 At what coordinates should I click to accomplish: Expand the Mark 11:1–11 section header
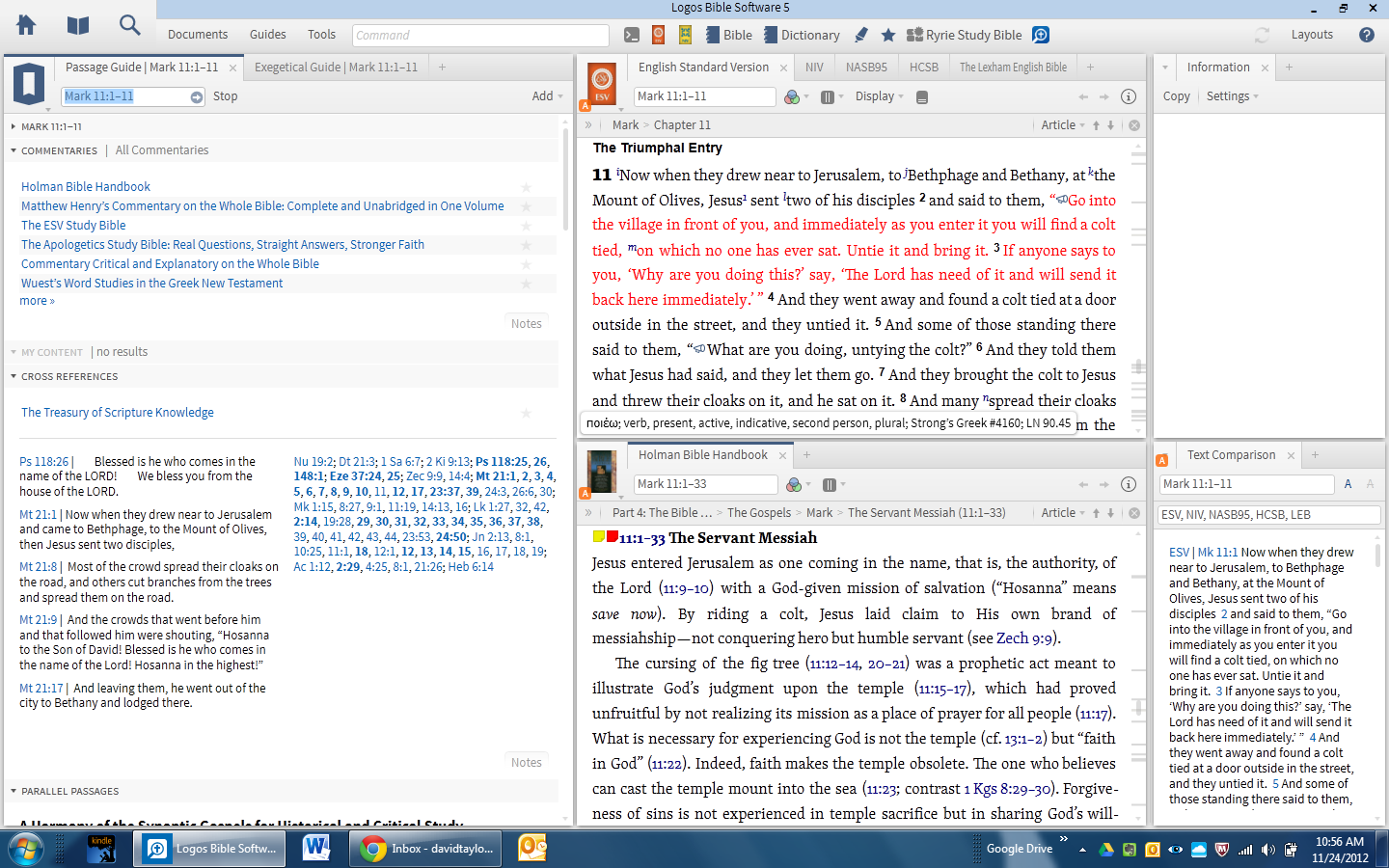pos(14,127)
